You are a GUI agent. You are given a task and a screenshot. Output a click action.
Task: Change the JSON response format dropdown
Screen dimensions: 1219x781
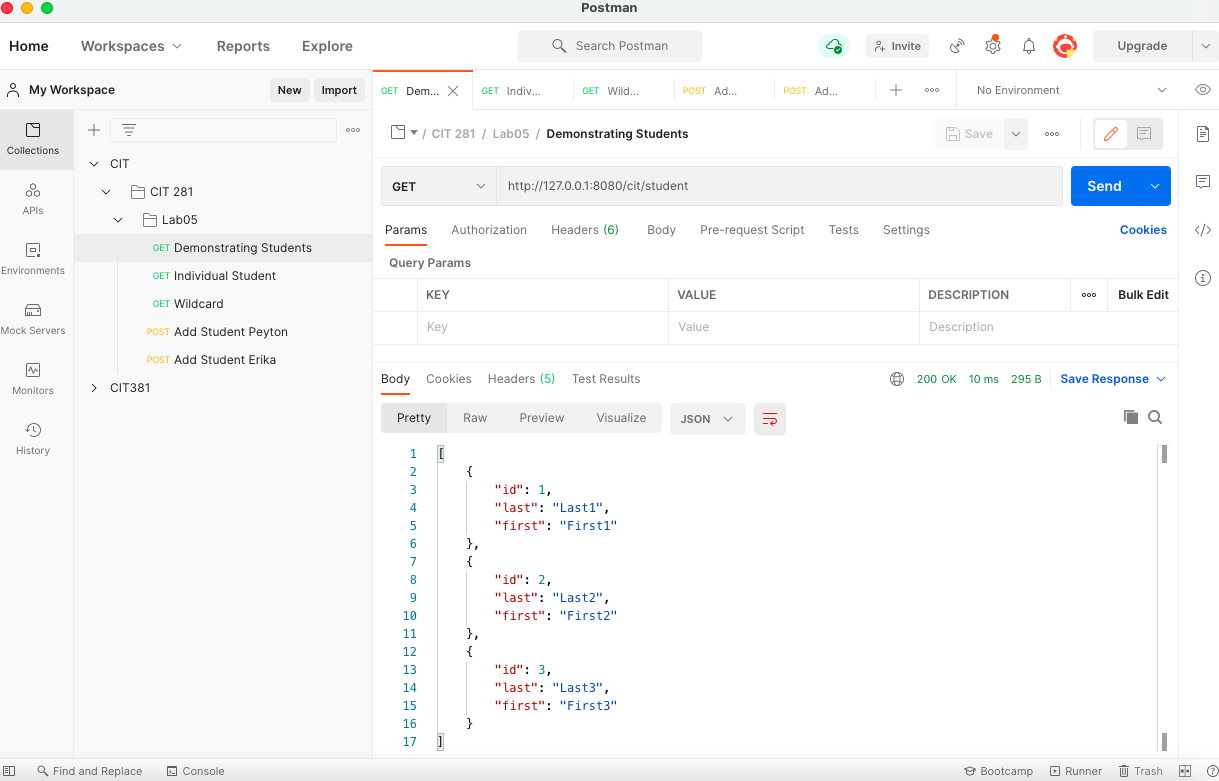pos(707,419)
